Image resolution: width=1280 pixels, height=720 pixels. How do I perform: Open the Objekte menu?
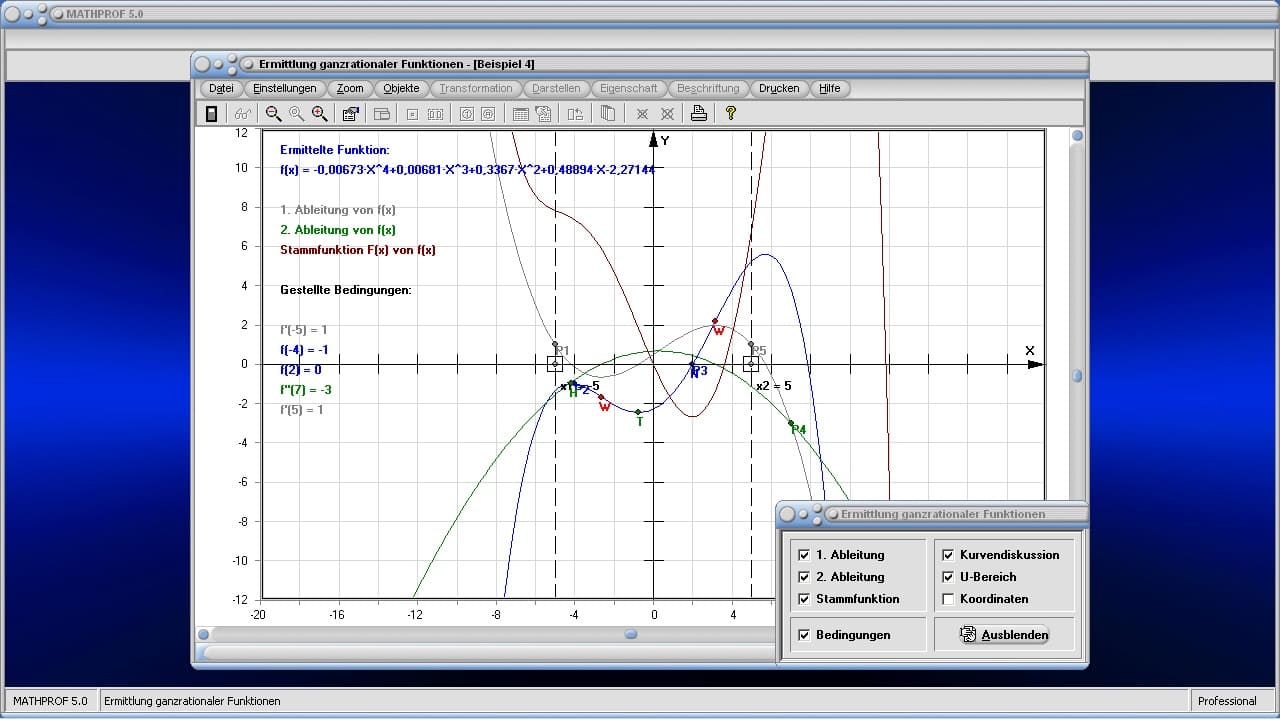pyautogui.click(x=402, y=88)
